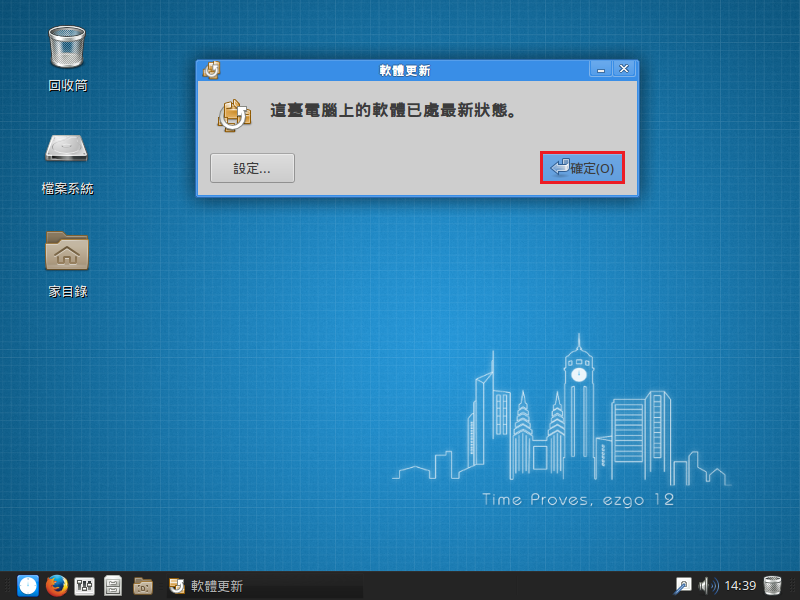Click the software updater icon in the dialog title bar

(211, 70)
